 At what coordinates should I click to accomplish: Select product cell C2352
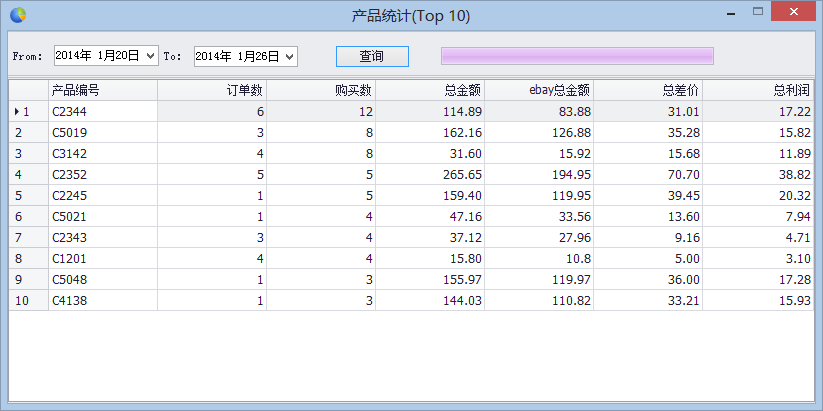point(102,174)
